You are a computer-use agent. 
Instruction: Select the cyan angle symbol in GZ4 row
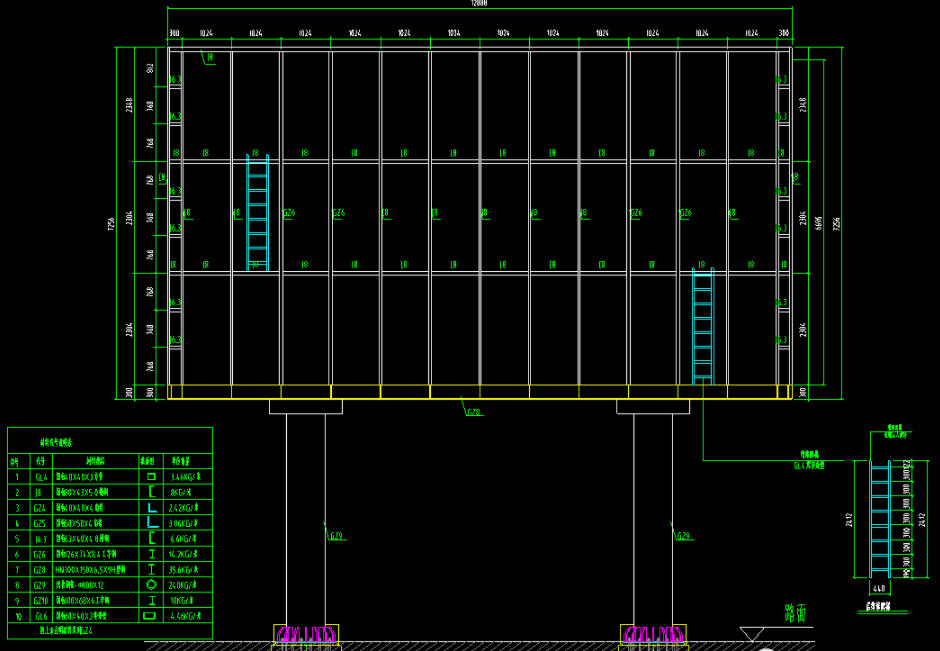coord(151,508)
